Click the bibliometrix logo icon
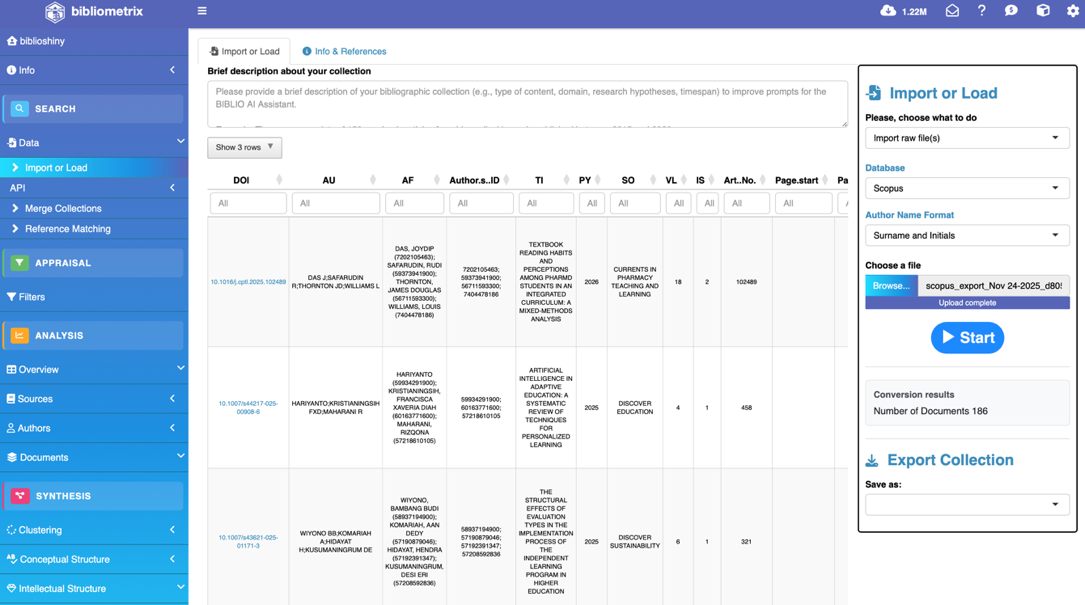Image resolution: width=1085 pixels, height=605 pixels. [x=55, y=11]
